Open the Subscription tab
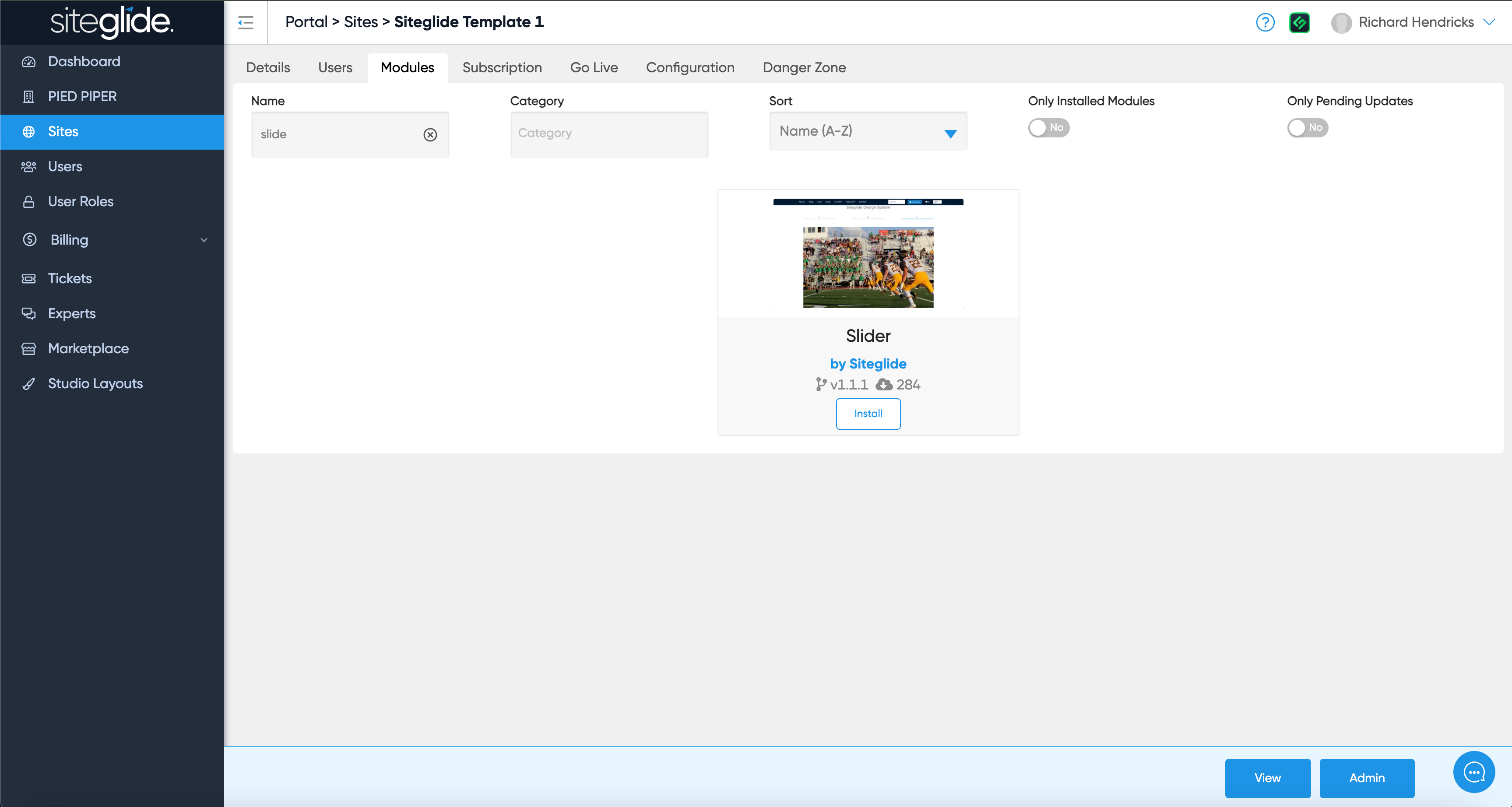1512x807 pixels. (502, 67)
